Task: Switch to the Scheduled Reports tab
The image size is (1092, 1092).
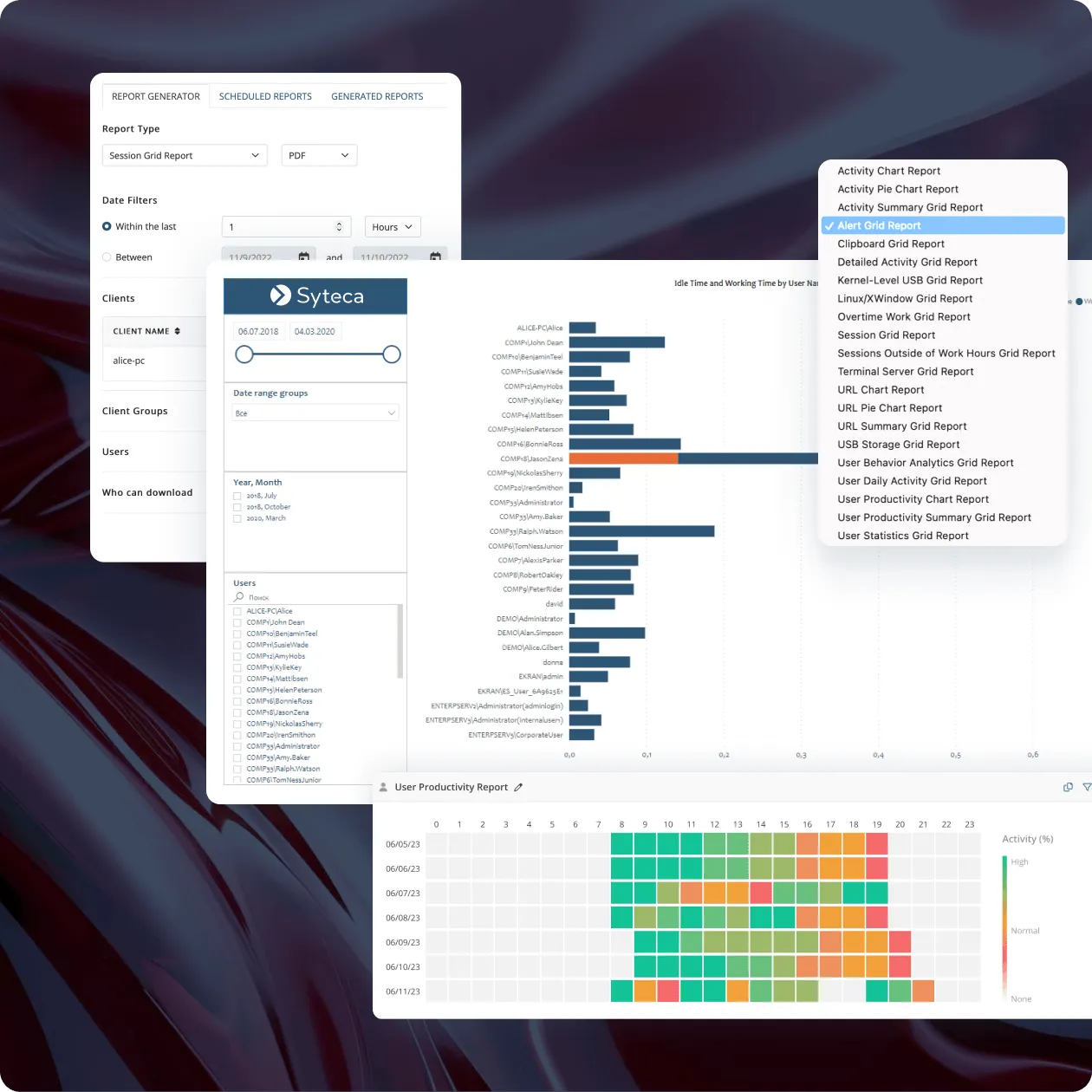Action: coord(265,96)
